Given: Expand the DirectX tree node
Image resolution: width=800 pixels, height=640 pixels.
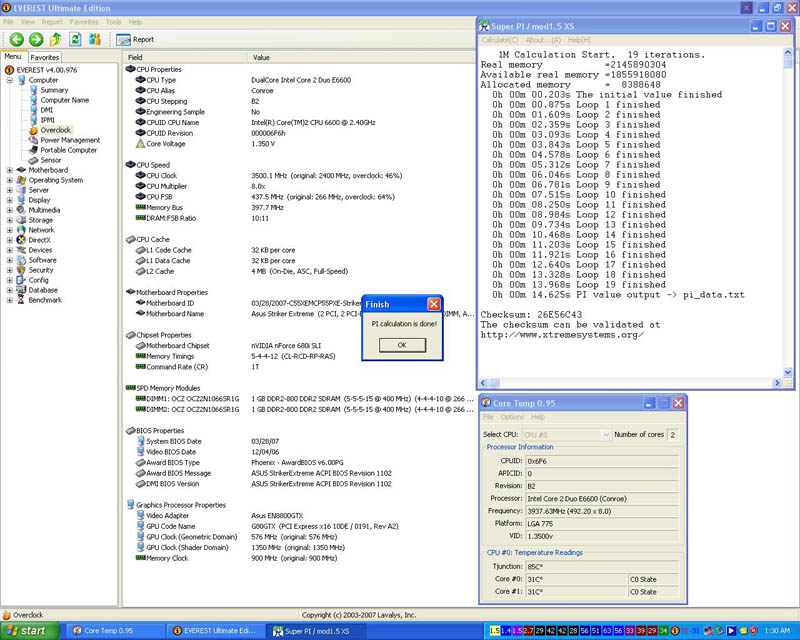Looking at the screenshot, I should [10, 240].
